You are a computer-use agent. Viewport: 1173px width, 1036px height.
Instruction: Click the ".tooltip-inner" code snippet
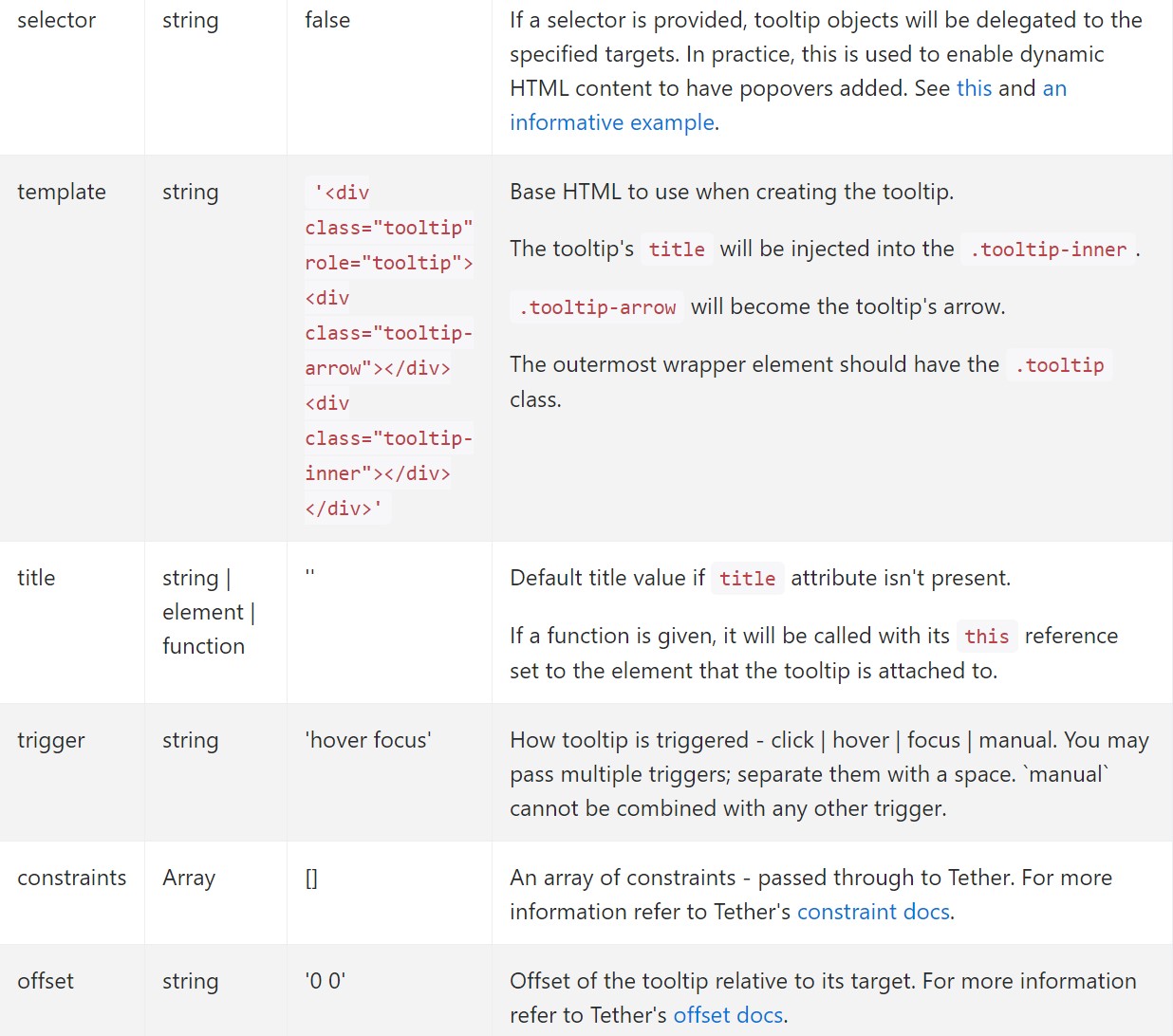click(1047, 250)
